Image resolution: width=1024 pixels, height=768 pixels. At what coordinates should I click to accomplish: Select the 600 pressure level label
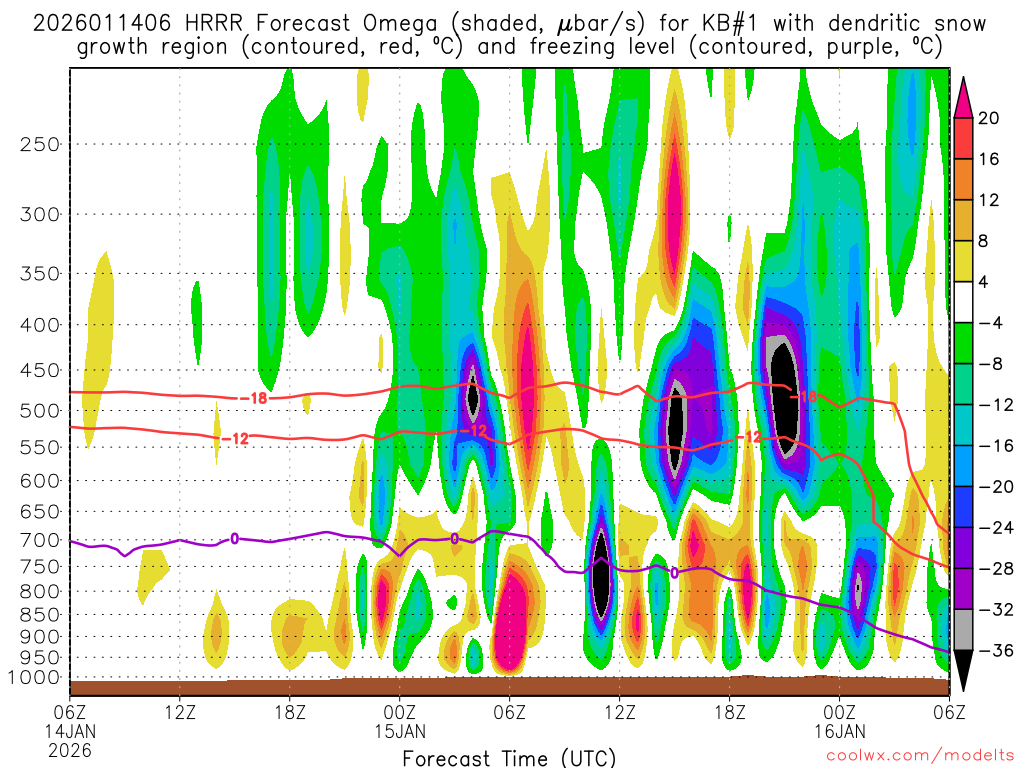click(x=40, y=481)
